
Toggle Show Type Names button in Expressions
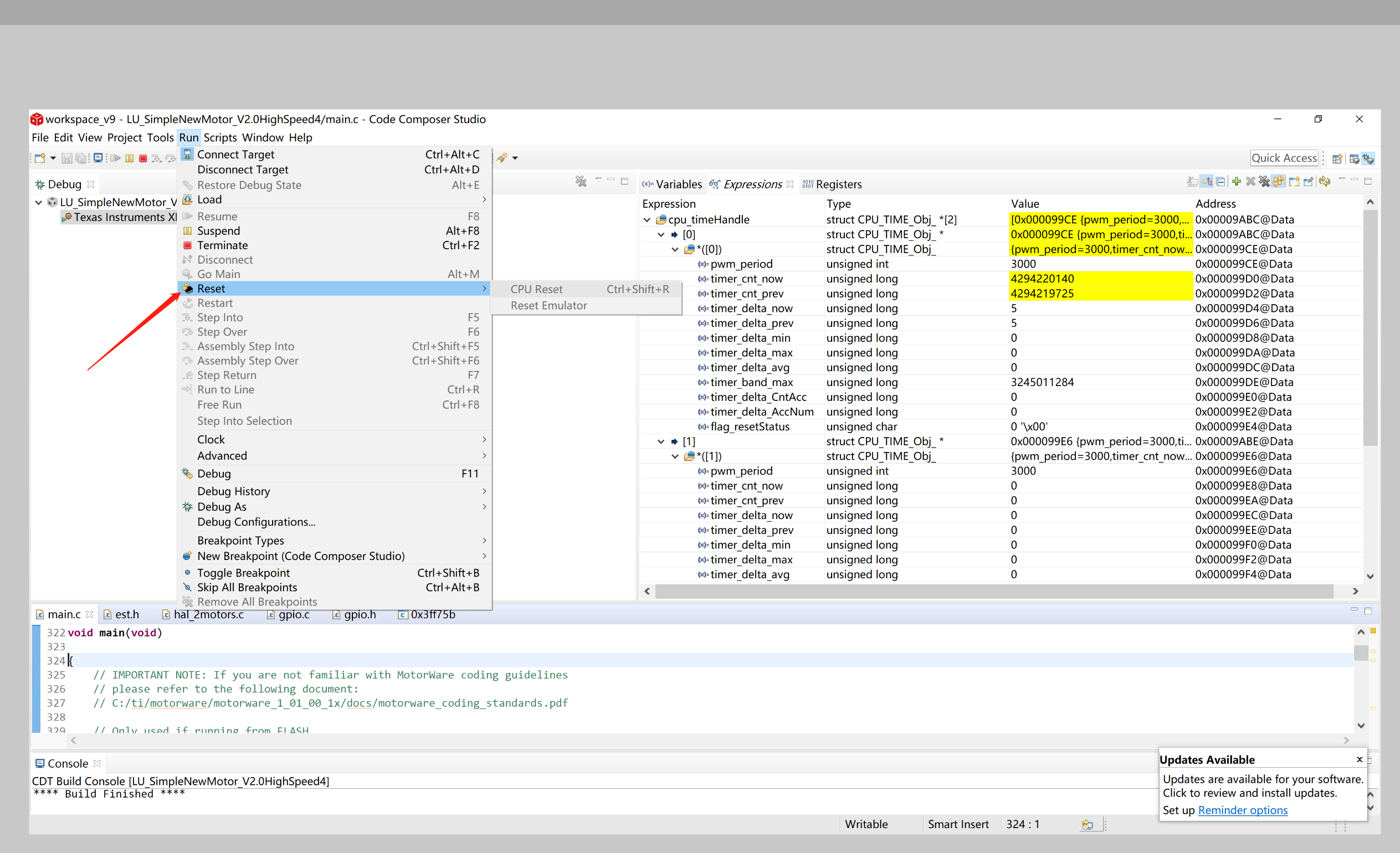coord(1193,182)
